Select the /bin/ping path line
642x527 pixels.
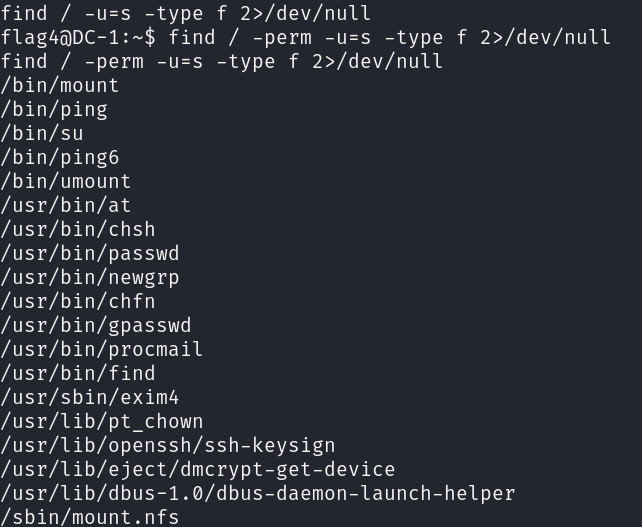tap(54, 110)
